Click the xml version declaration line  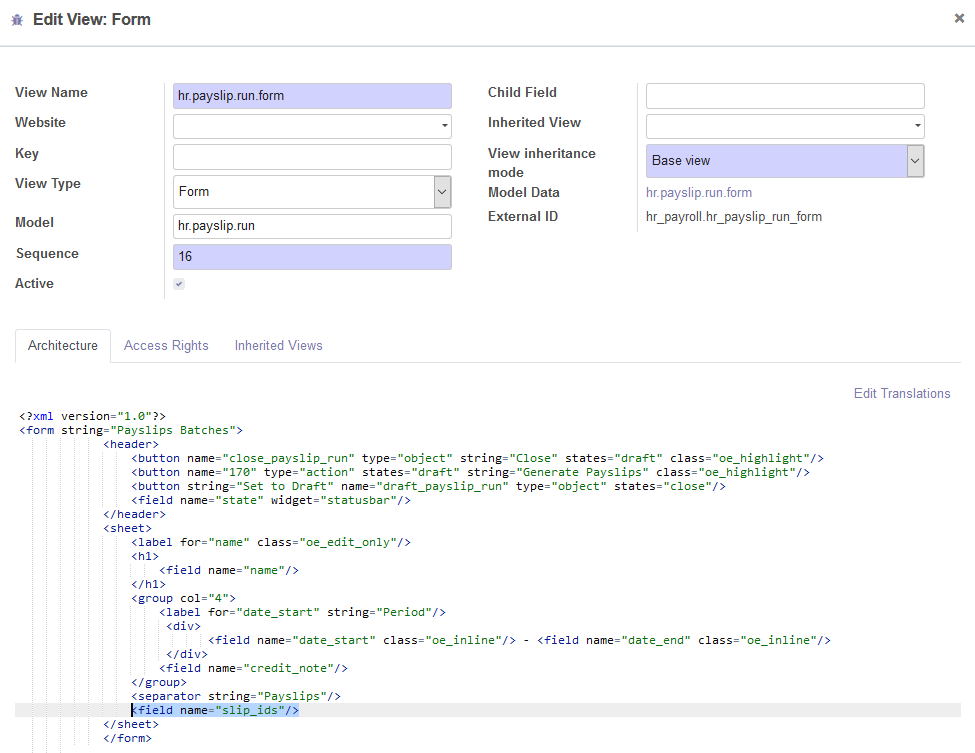coord(93,416)
